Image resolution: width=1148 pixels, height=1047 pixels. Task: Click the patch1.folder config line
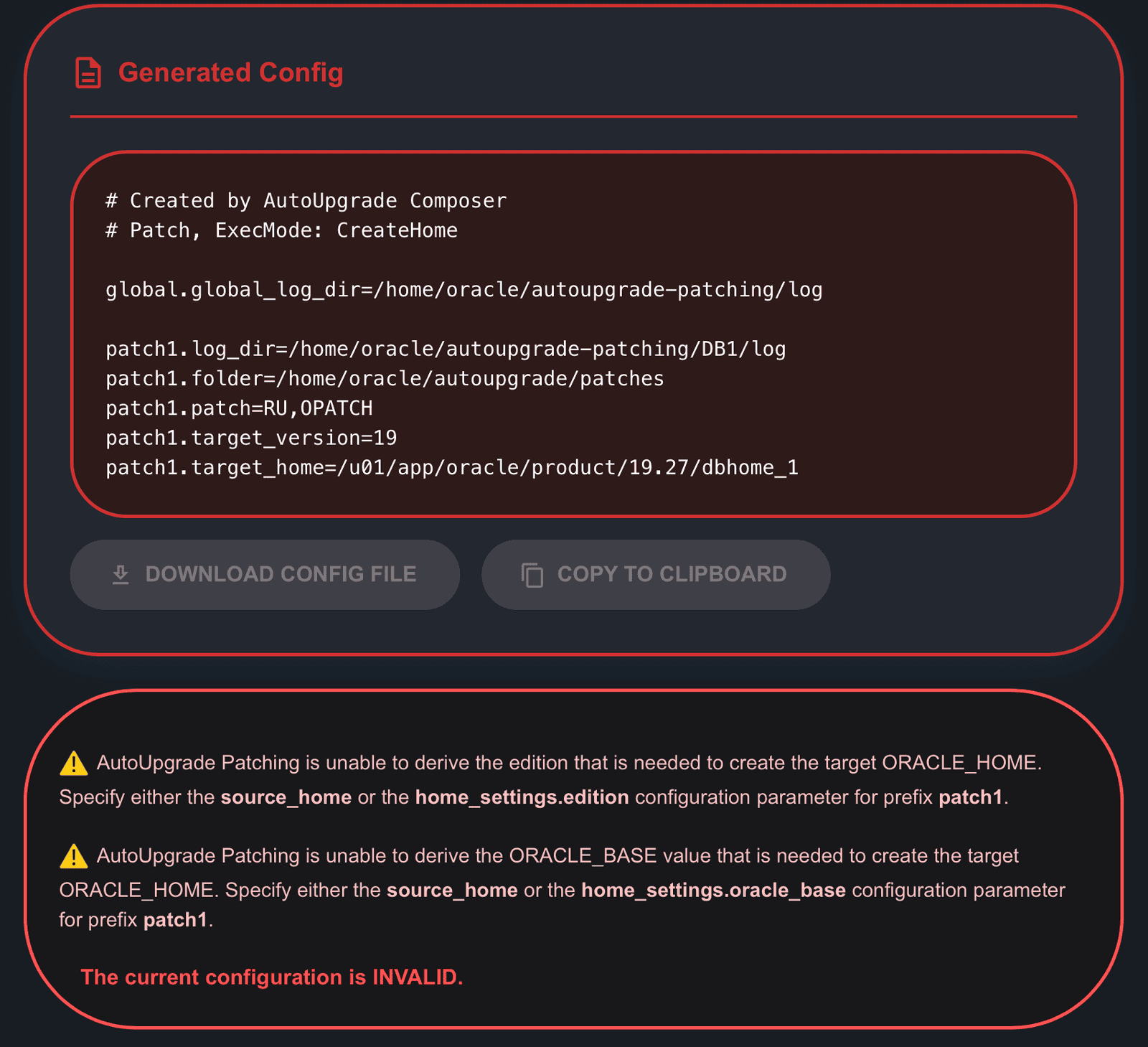tap(385, 378)
